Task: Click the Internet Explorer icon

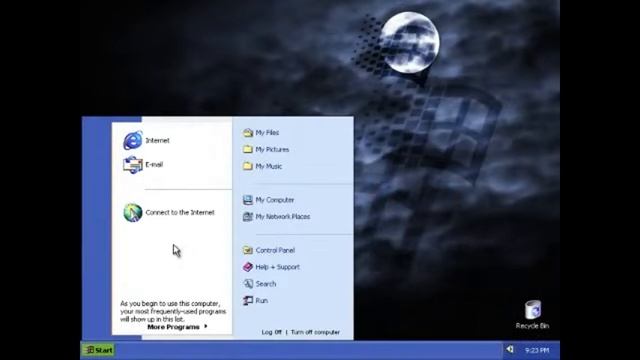Action: (x=133, y=140)
